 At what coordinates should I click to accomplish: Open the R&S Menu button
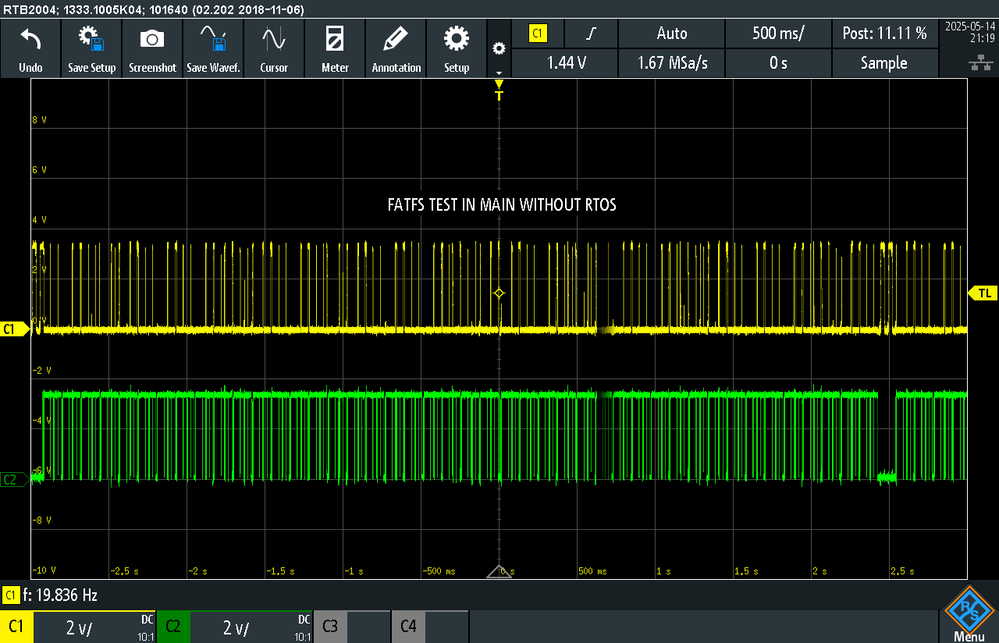pyautogui.click(x=969, y=614)
